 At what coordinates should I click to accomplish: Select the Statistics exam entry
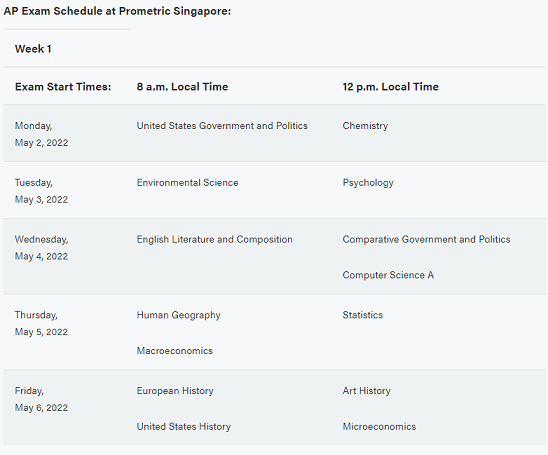point(362,315)
